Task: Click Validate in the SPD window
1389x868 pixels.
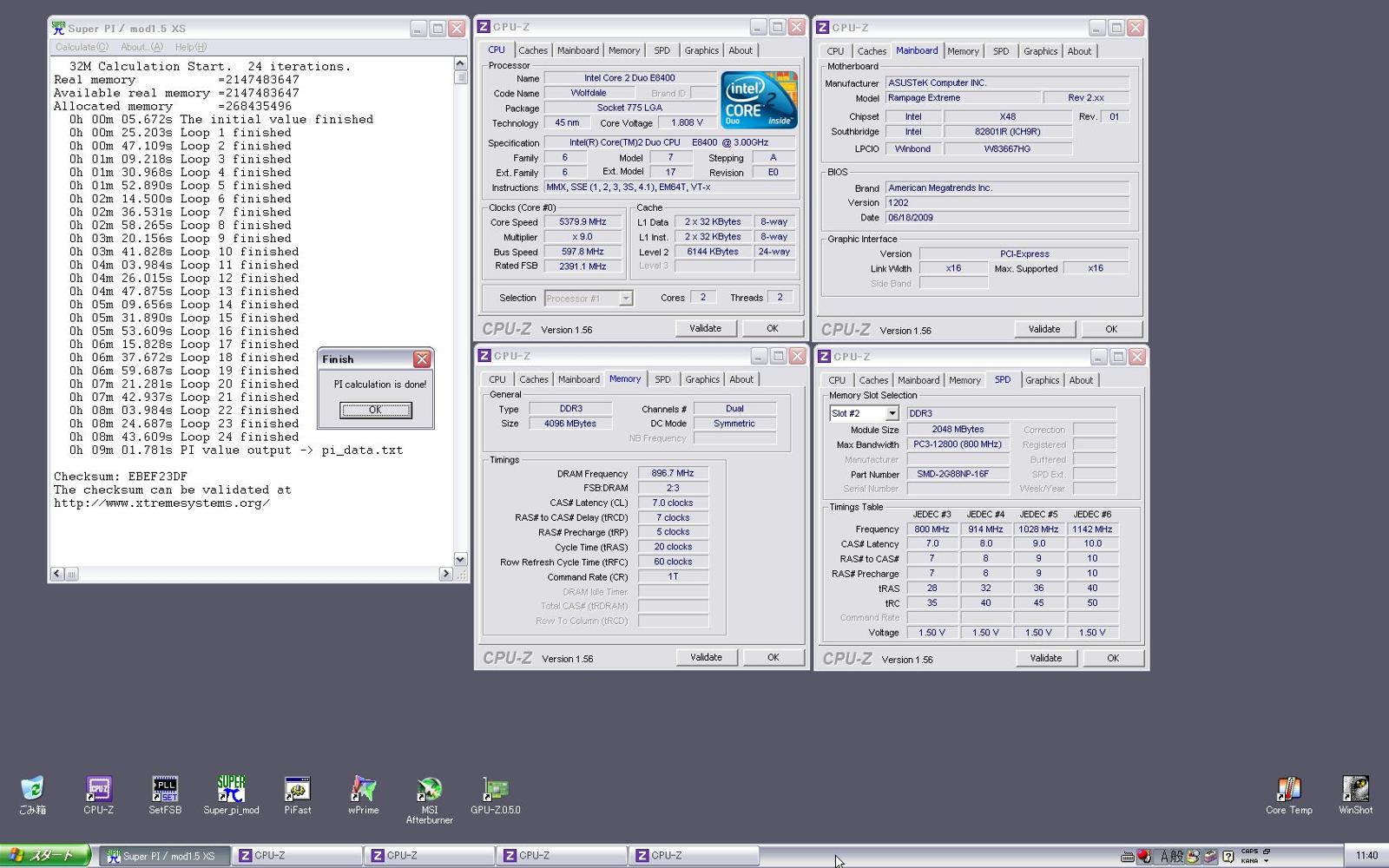Action: coord(1045,658)
